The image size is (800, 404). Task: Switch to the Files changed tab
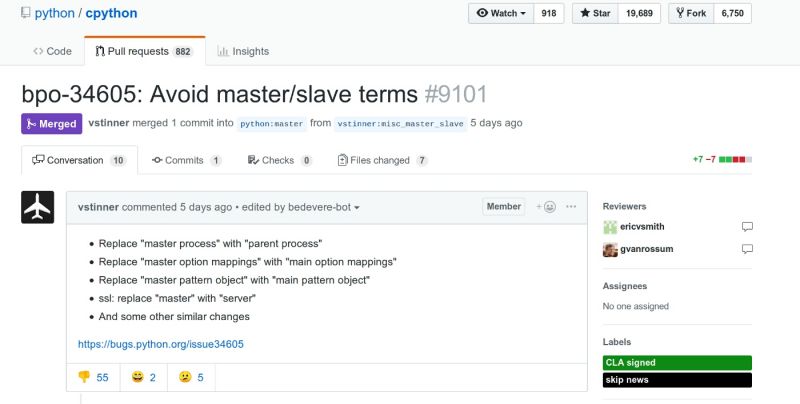[x=382, y=160]
